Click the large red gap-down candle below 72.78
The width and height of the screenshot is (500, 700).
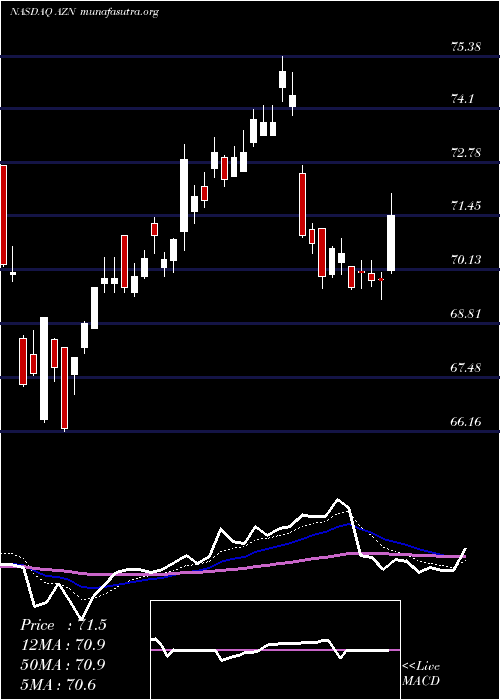303,204
